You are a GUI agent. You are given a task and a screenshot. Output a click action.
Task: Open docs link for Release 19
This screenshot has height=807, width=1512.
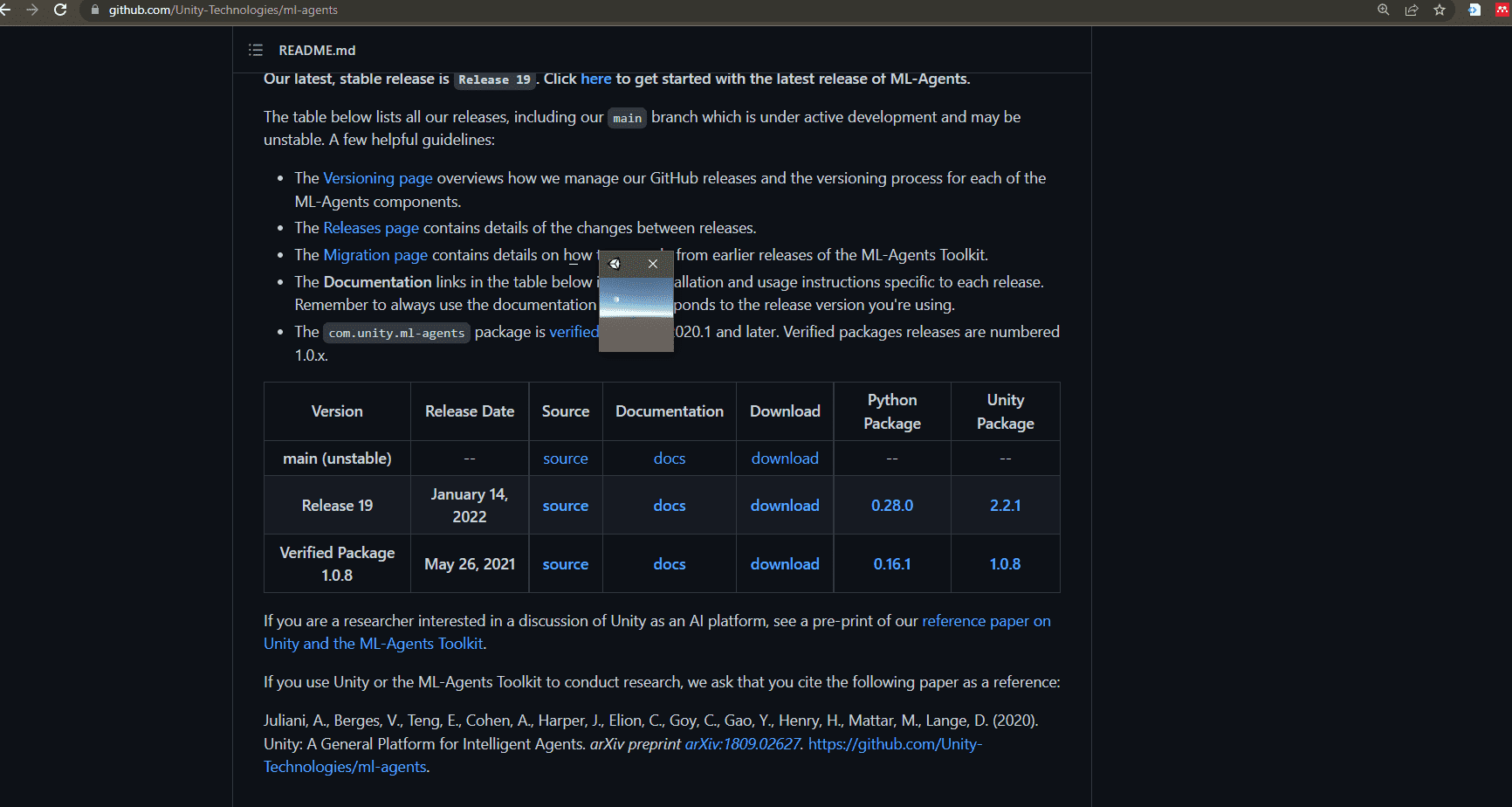point(670,506)
